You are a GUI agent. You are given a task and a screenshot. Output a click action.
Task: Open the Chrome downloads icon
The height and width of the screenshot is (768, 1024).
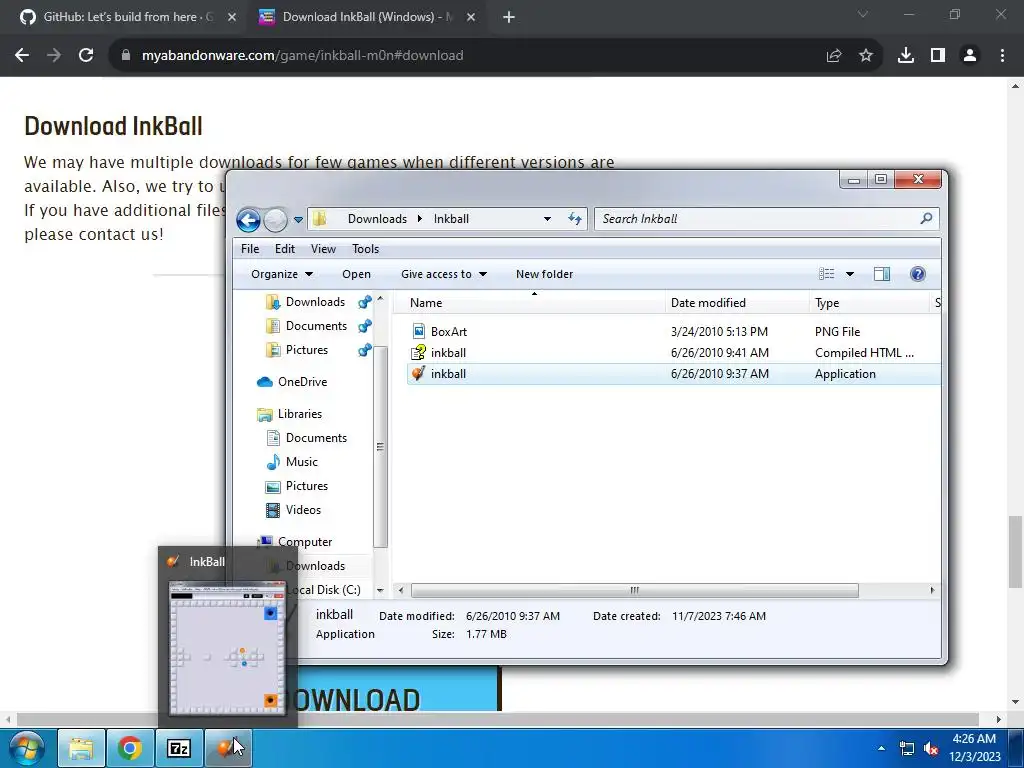coord(906,56)
